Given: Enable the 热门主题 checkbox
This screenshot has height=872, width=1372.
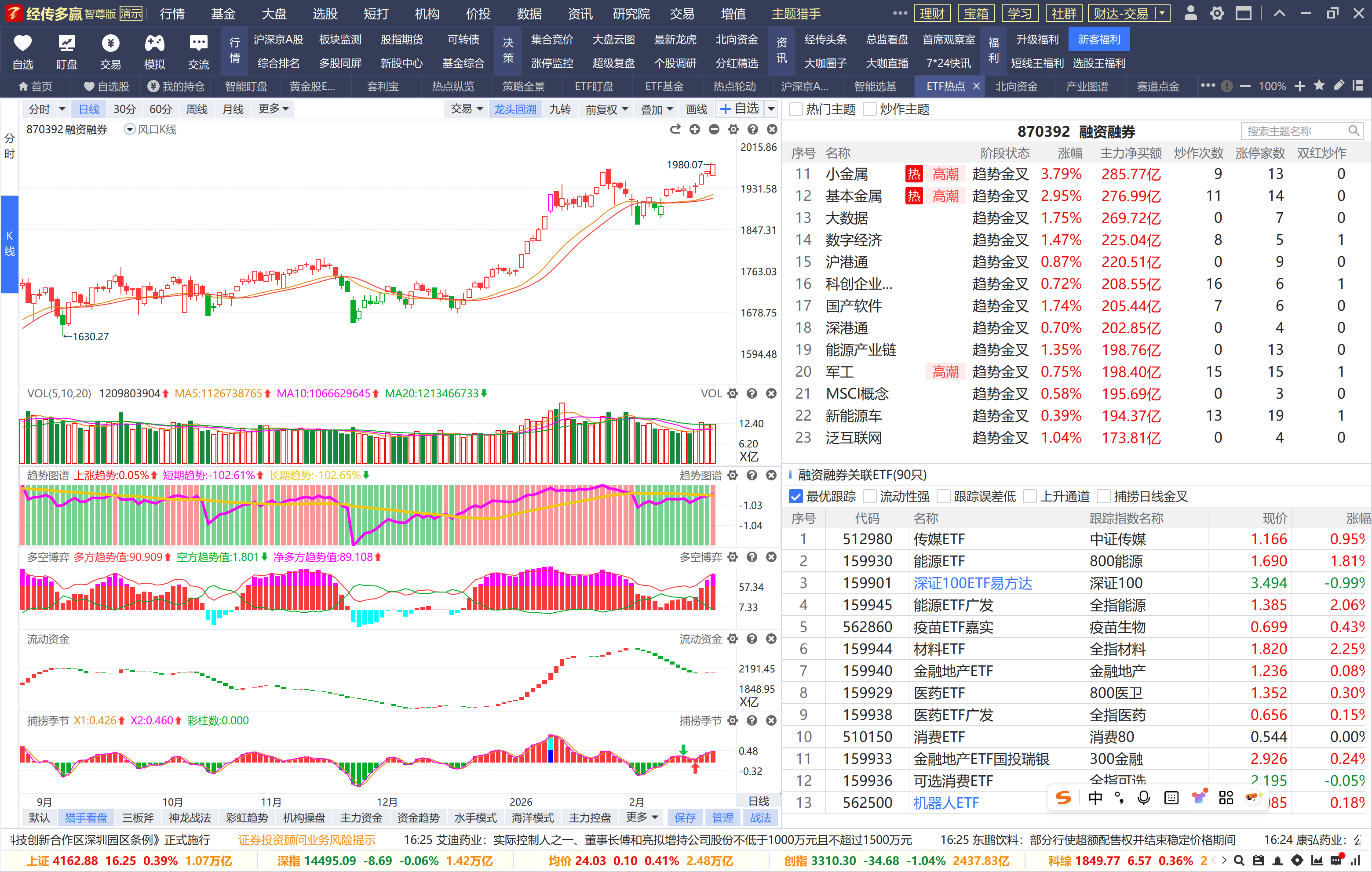Looking at the screenshot, I should click(x=795, y=109).
